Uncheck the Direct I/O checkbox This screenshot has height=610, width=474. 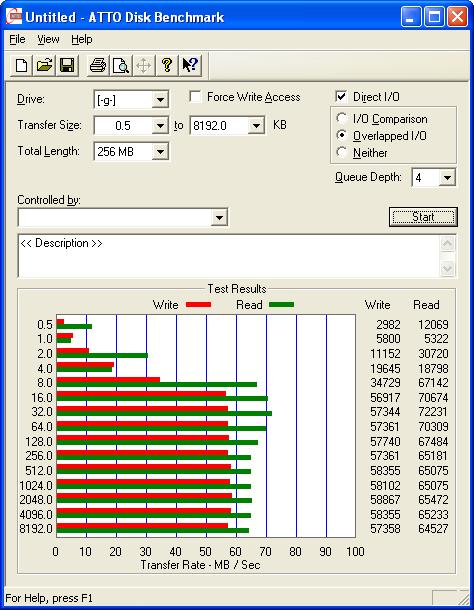click(x=341, y=96)
